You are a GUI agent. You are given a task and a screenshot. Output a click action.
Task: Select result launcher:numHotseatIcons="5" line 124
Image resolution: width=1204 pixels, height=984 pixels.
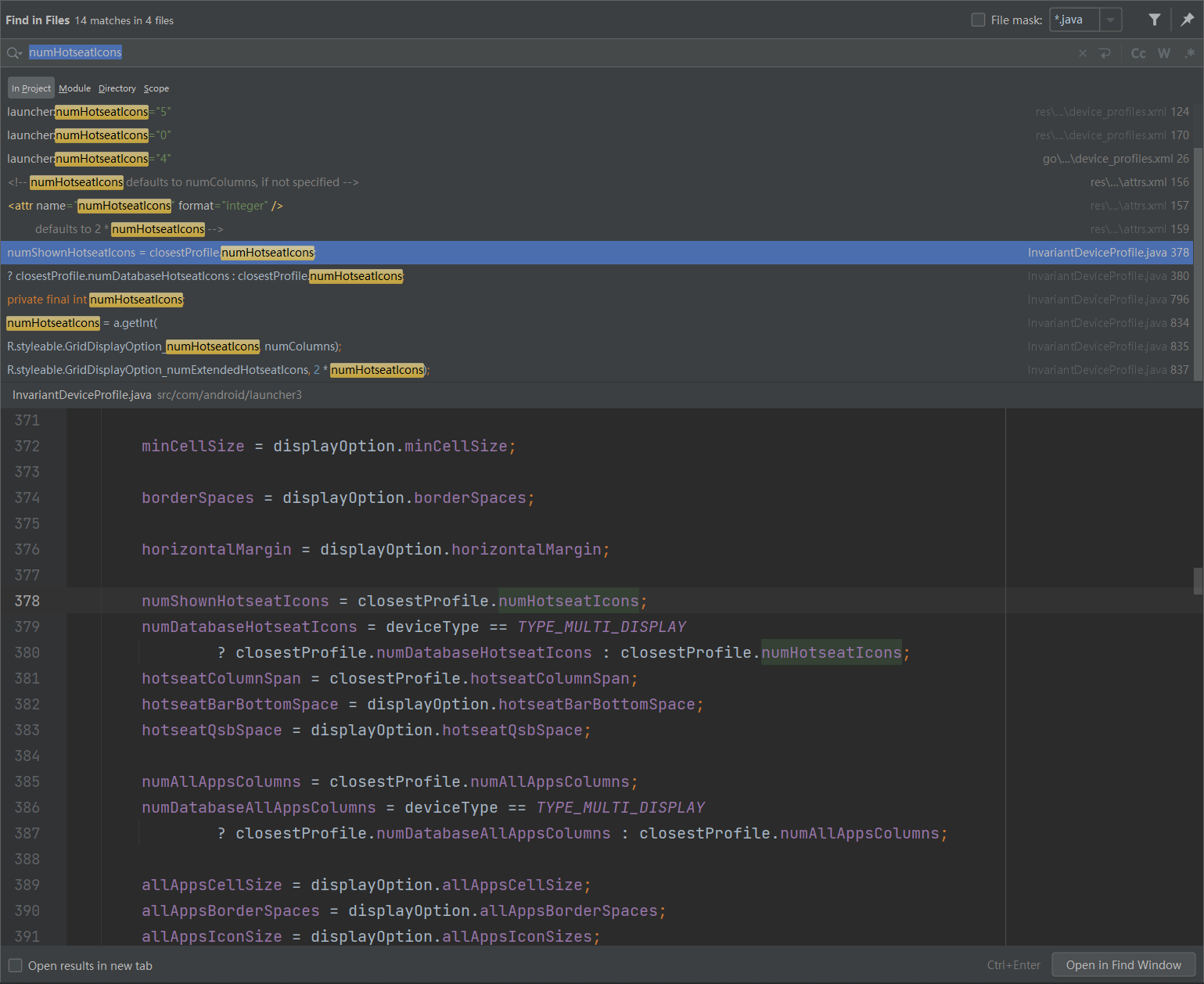click(596, 112)
